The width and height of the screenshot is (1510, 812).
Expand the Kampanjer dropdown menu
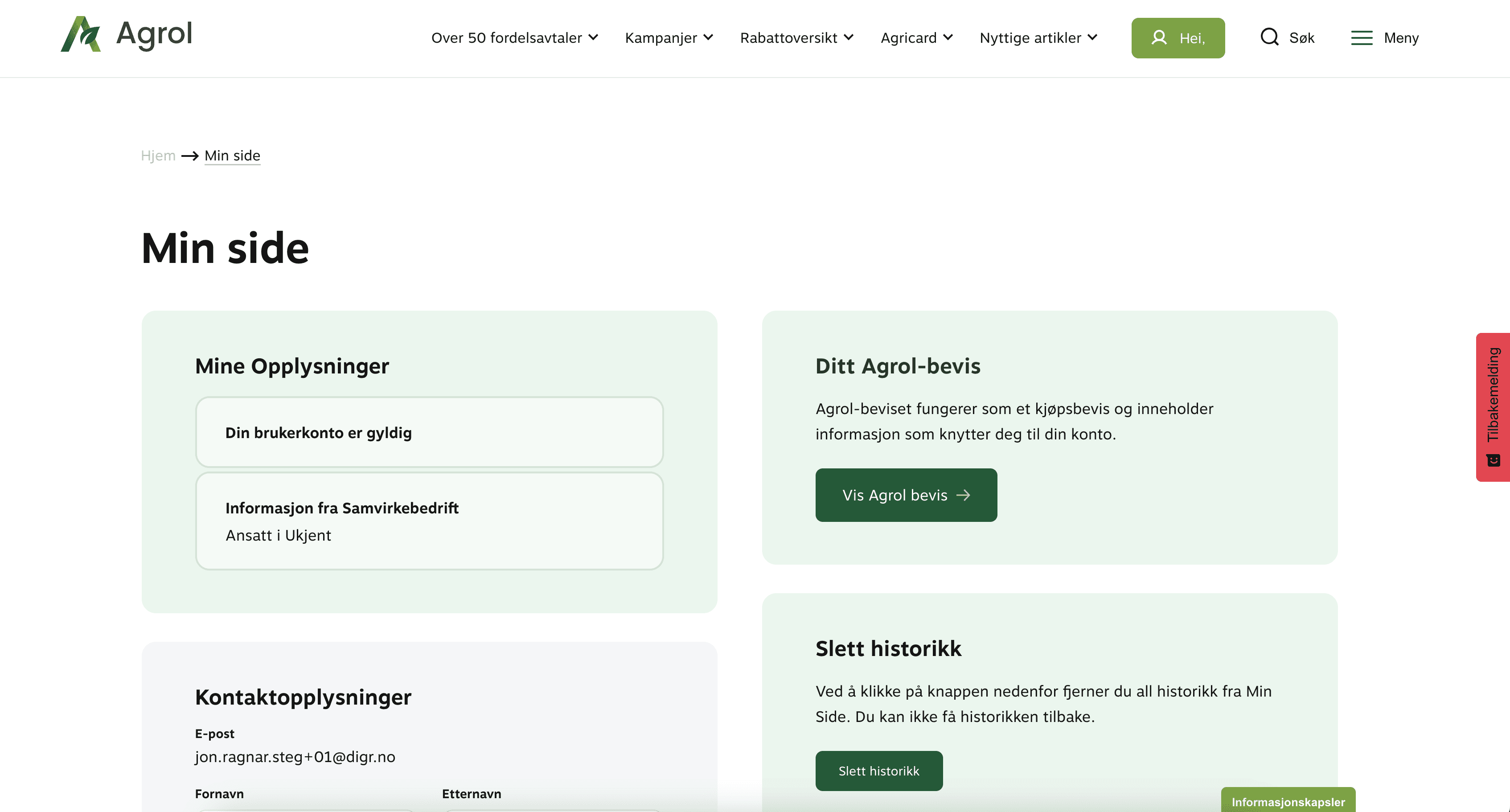[669, 38]
